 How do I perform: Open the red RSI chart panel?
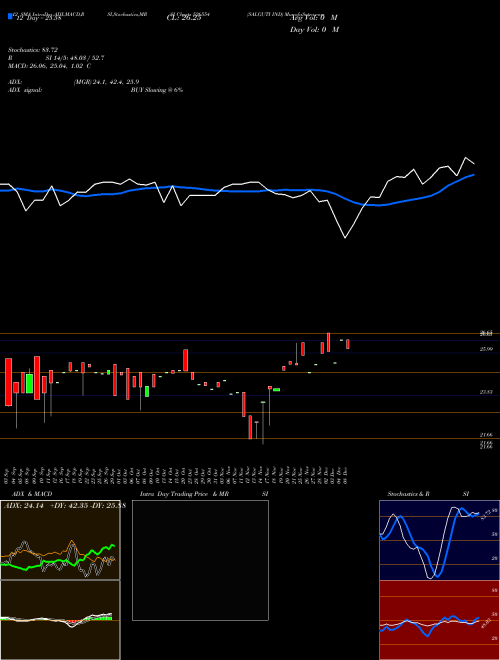(x=439, y=620)
